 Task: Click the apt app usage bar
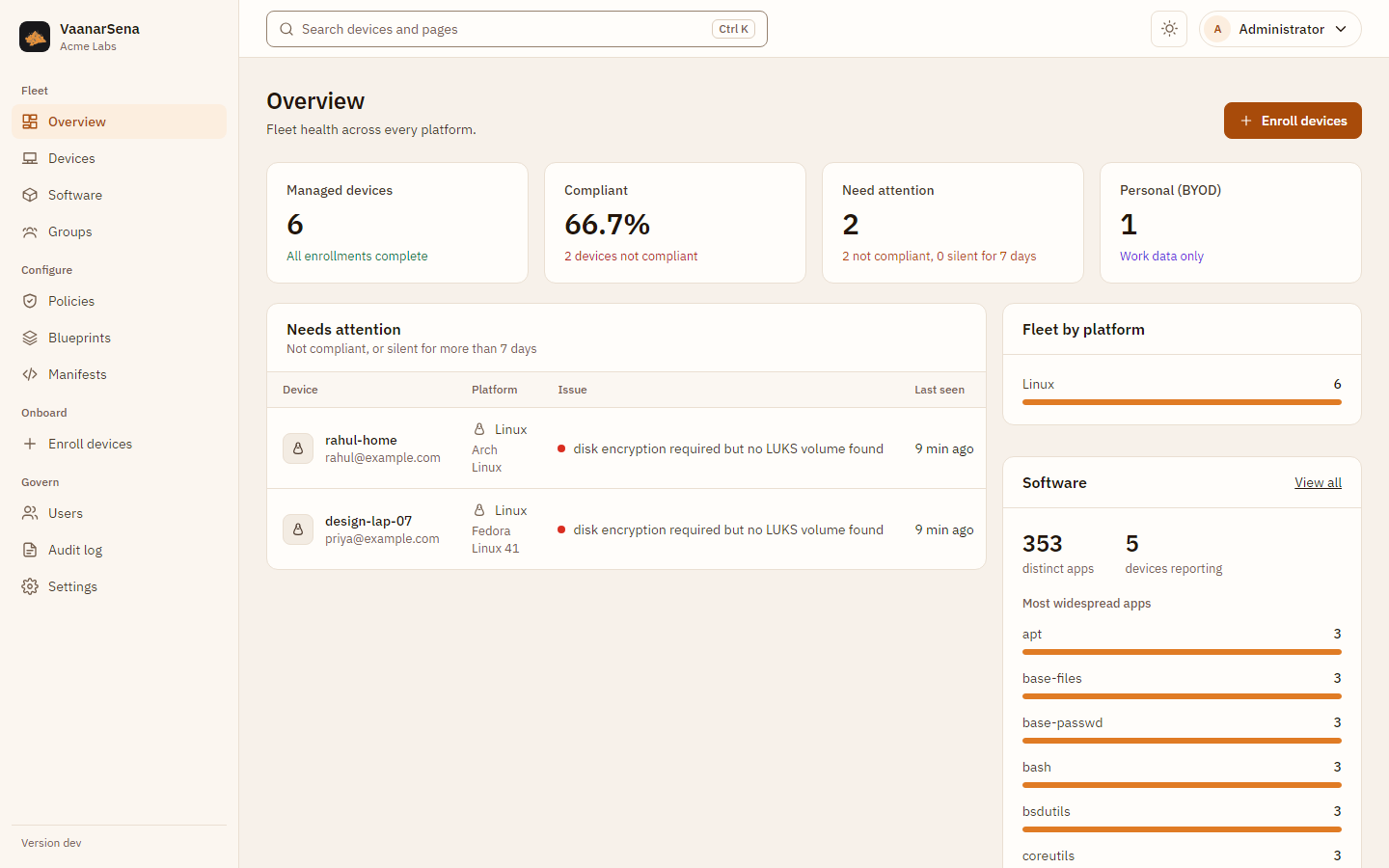tap(1182, 652)
